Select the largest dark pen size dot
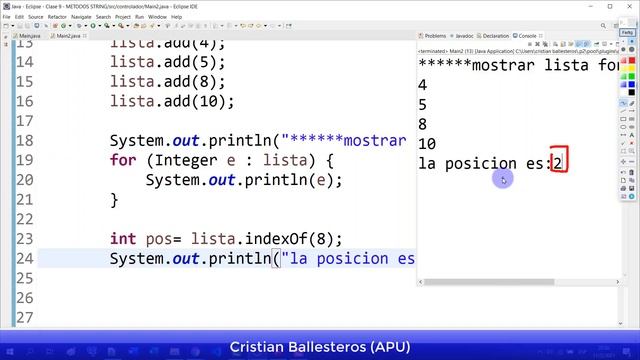Image resolution: width=640 pixels, height=360 pixels. point(632,49)
